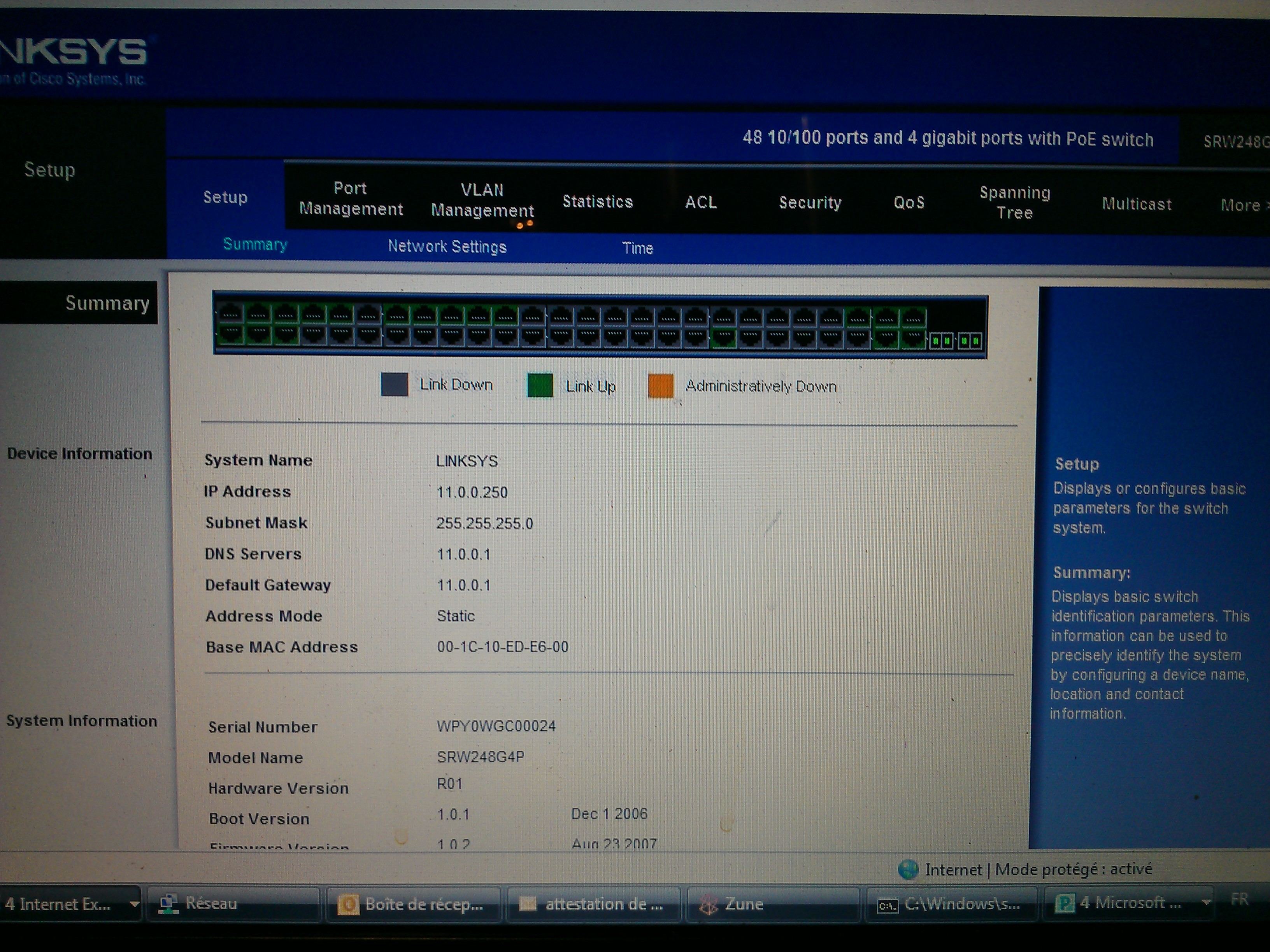Click the last gigabit port pair icon
Screen dimensions: 1270x952
click(970, 341)
